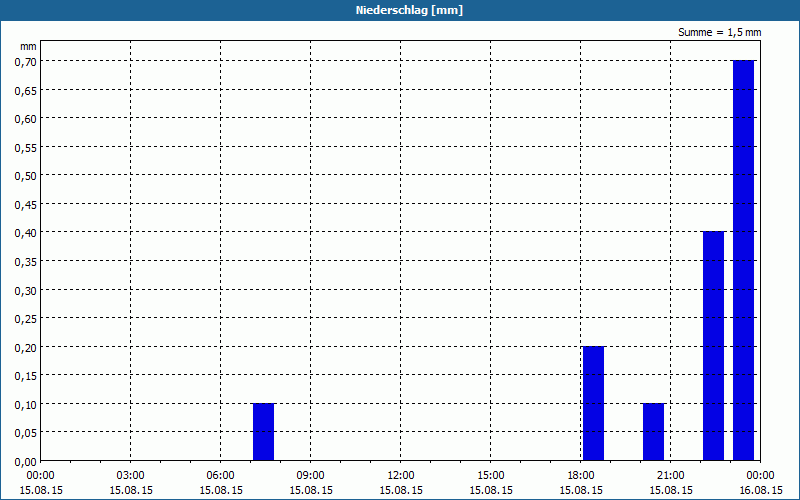Click the 18:00 time axis label
The width and height of the screenshot is (800, 500).
(581, 476)
